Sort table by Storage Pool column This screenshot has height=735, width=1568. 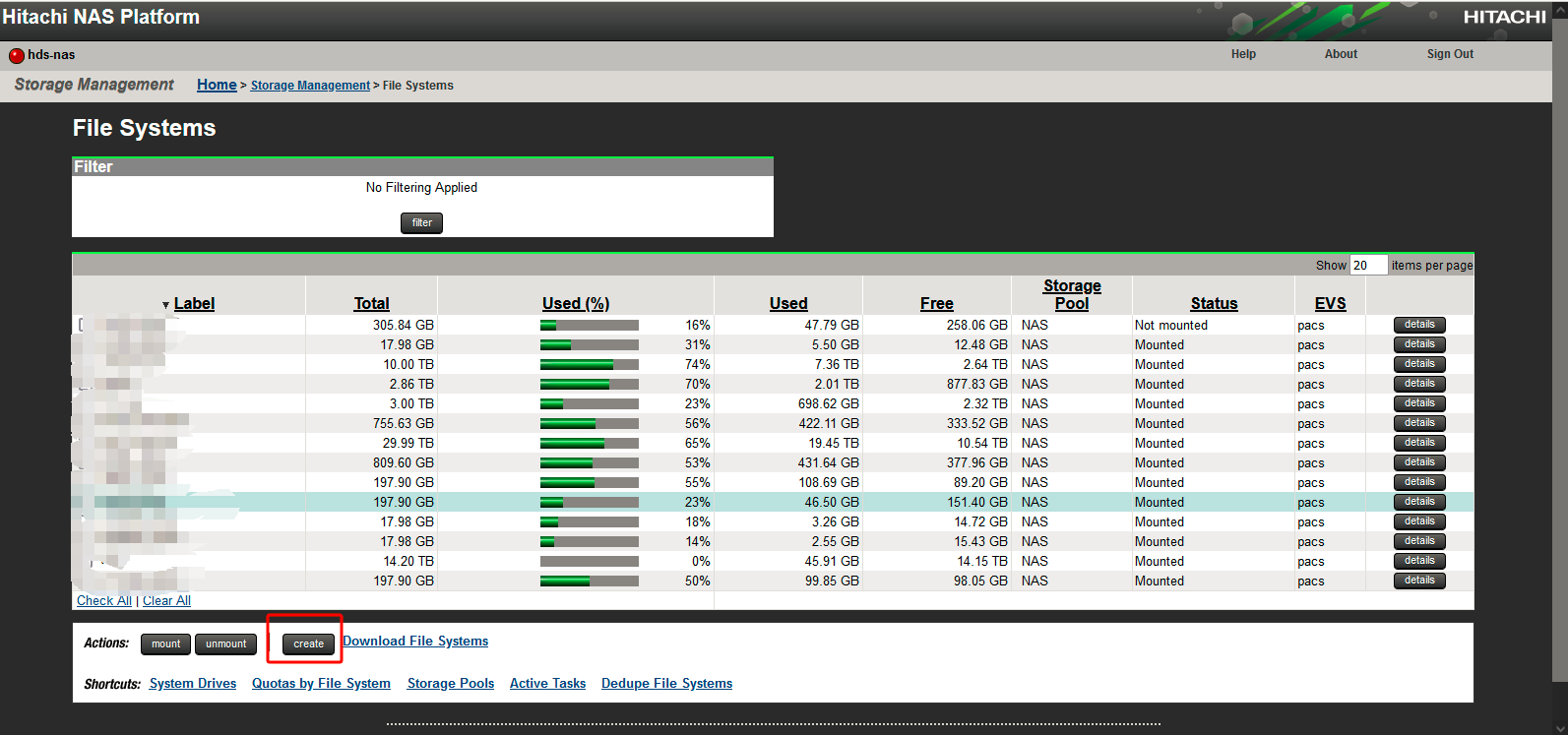tap(1072, 294)
